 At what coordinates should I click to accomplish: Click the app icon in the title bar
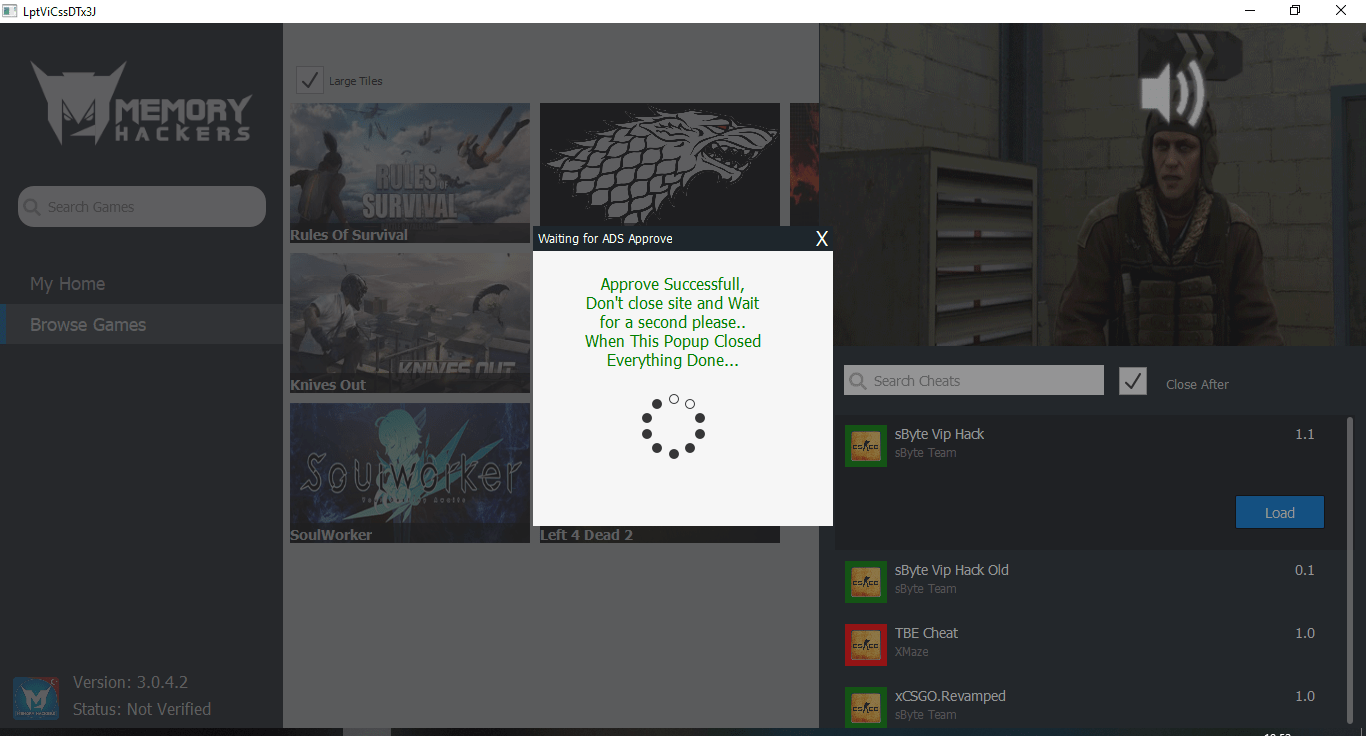[10, 11]
